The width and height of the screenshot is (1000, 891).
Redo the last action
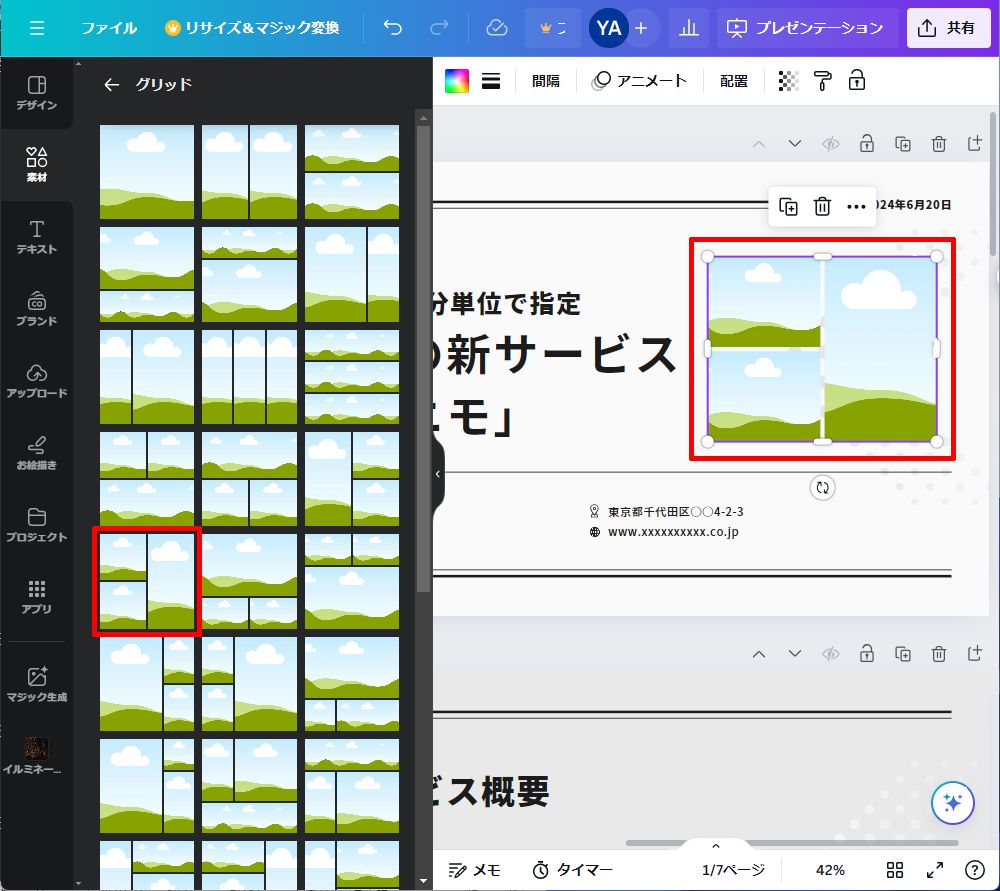pyautogui.click(x=439, y=28)
